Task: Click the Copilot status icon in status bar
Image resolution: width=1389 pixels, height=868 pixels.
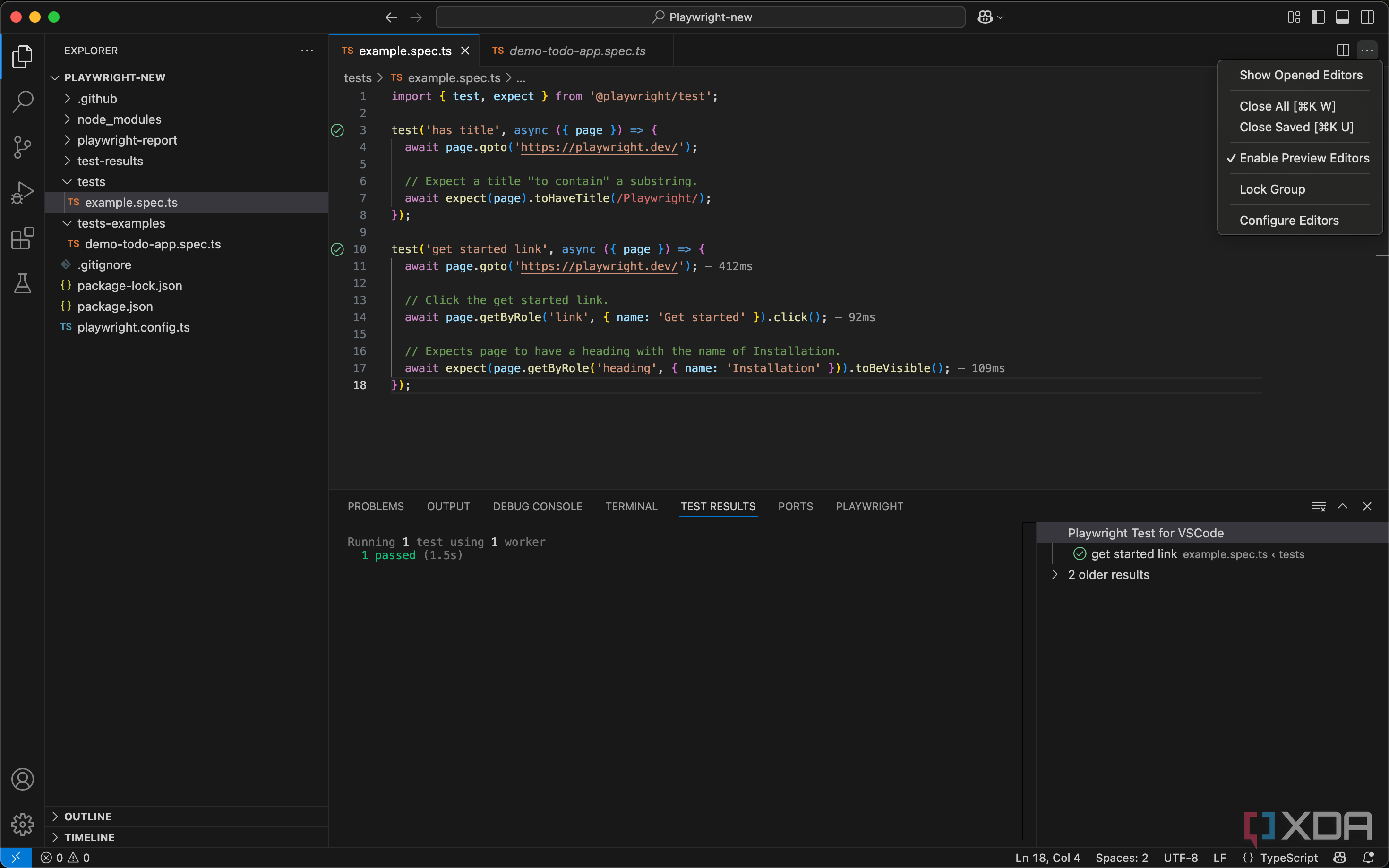Action: [x=1339, y=857]
